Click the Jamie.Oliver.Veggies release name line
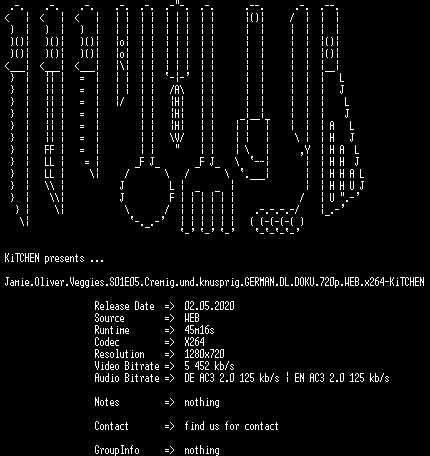Image resolution: width=430 pixels, height=456 pixels. point(214,282)
